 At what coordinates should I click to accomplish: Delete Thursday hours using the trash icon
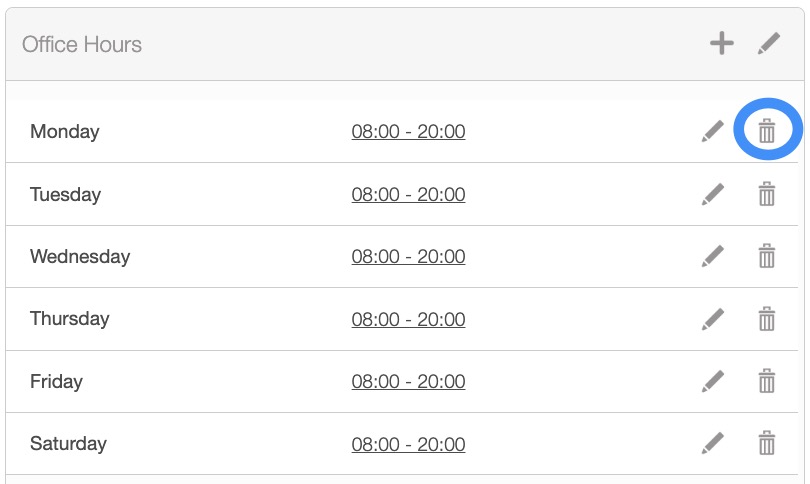pos(767,319)
